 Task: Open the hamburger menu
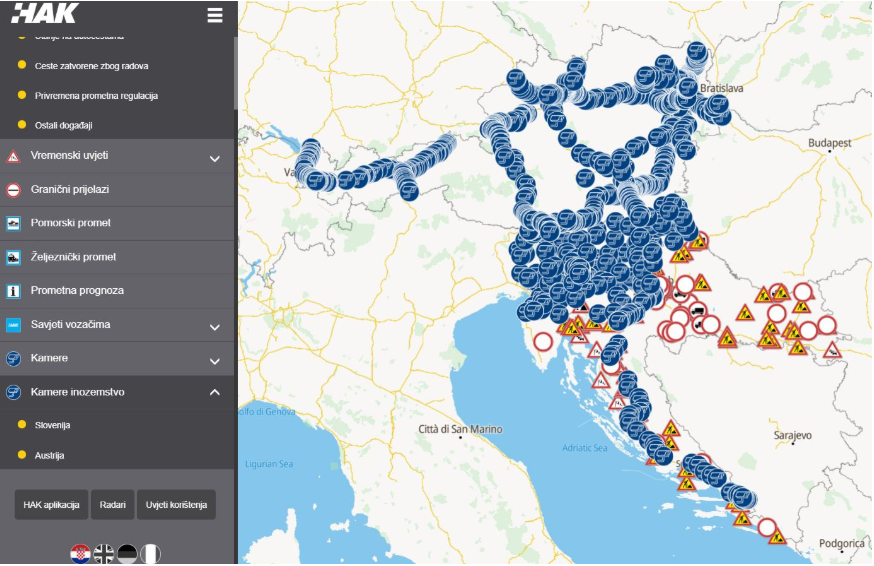pos(214,15)
